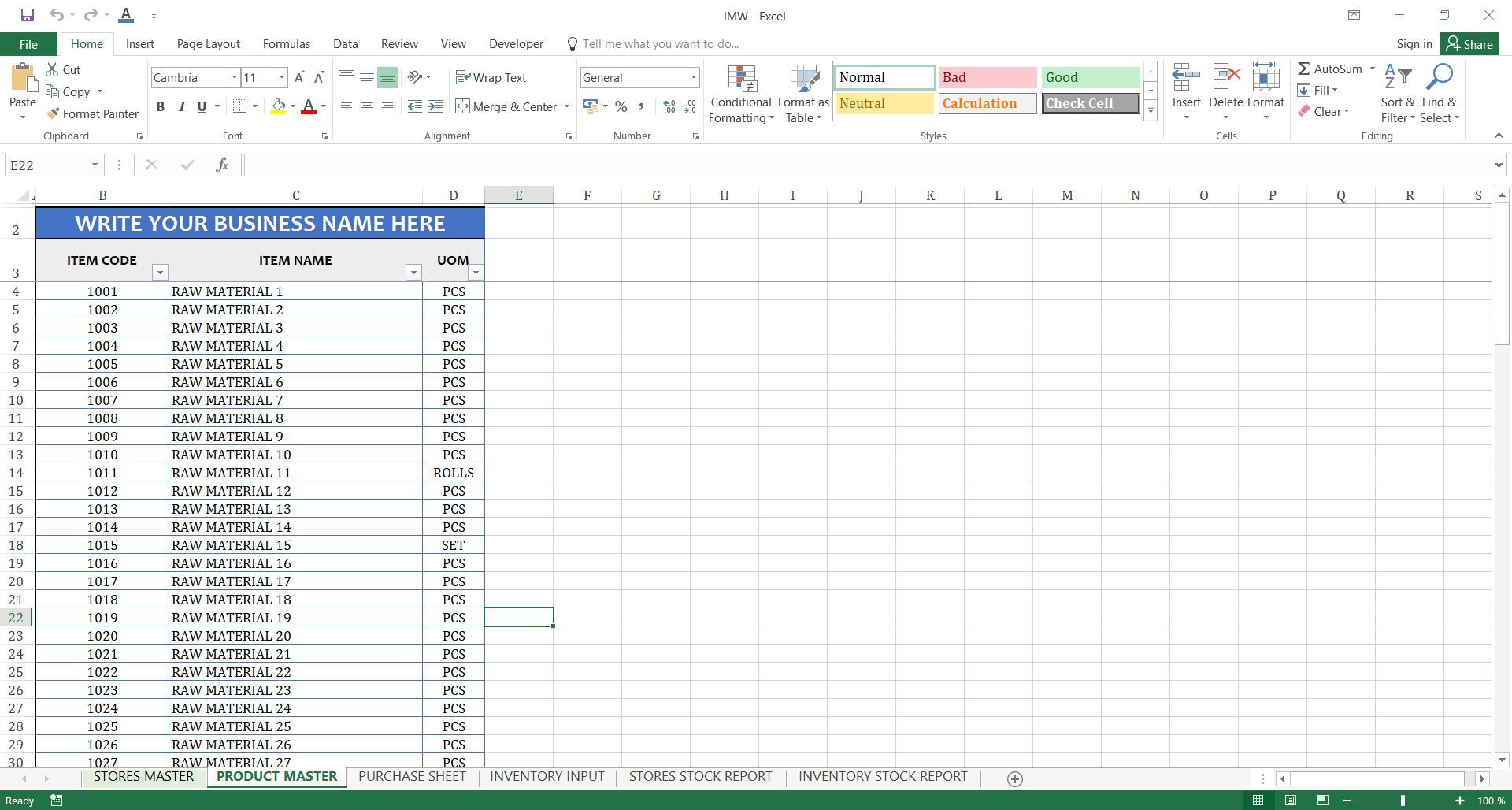Click the Name Box showing E22

tap(47, 165)
